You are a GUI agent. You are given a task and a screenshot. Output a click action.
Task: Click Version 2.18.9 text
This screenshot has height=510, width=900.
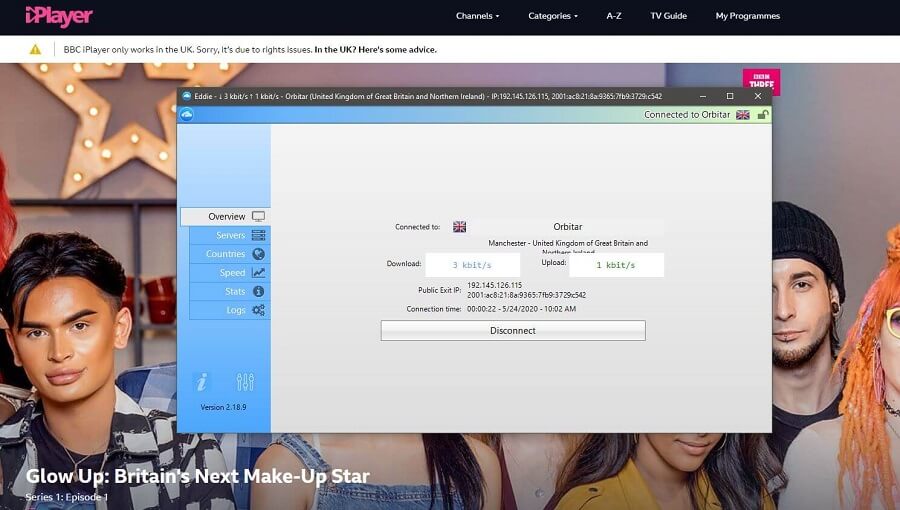coord(223,407)
